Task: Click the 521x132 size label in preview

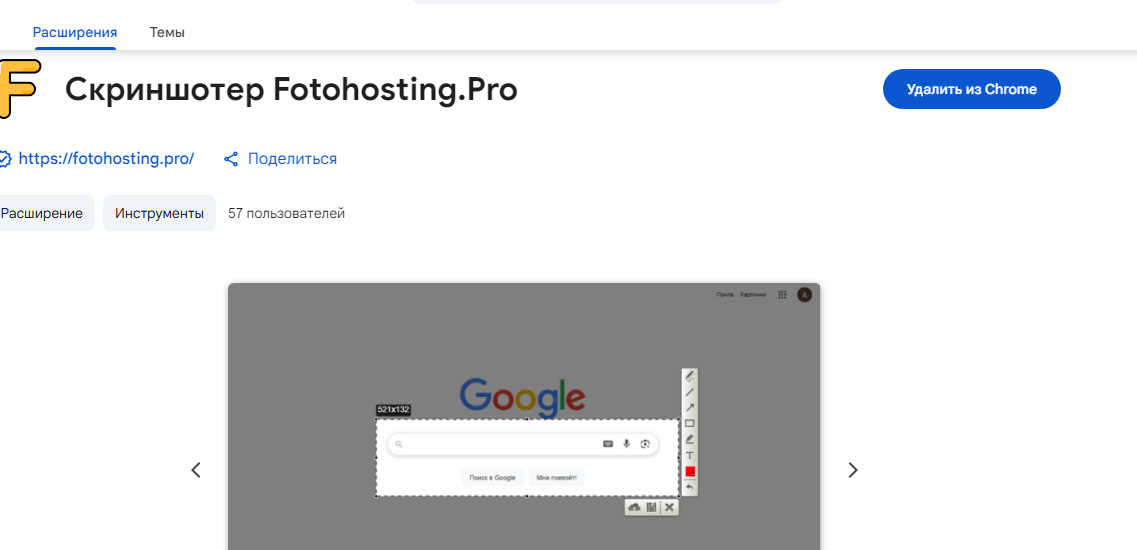Action: click(x=394, y=410)
